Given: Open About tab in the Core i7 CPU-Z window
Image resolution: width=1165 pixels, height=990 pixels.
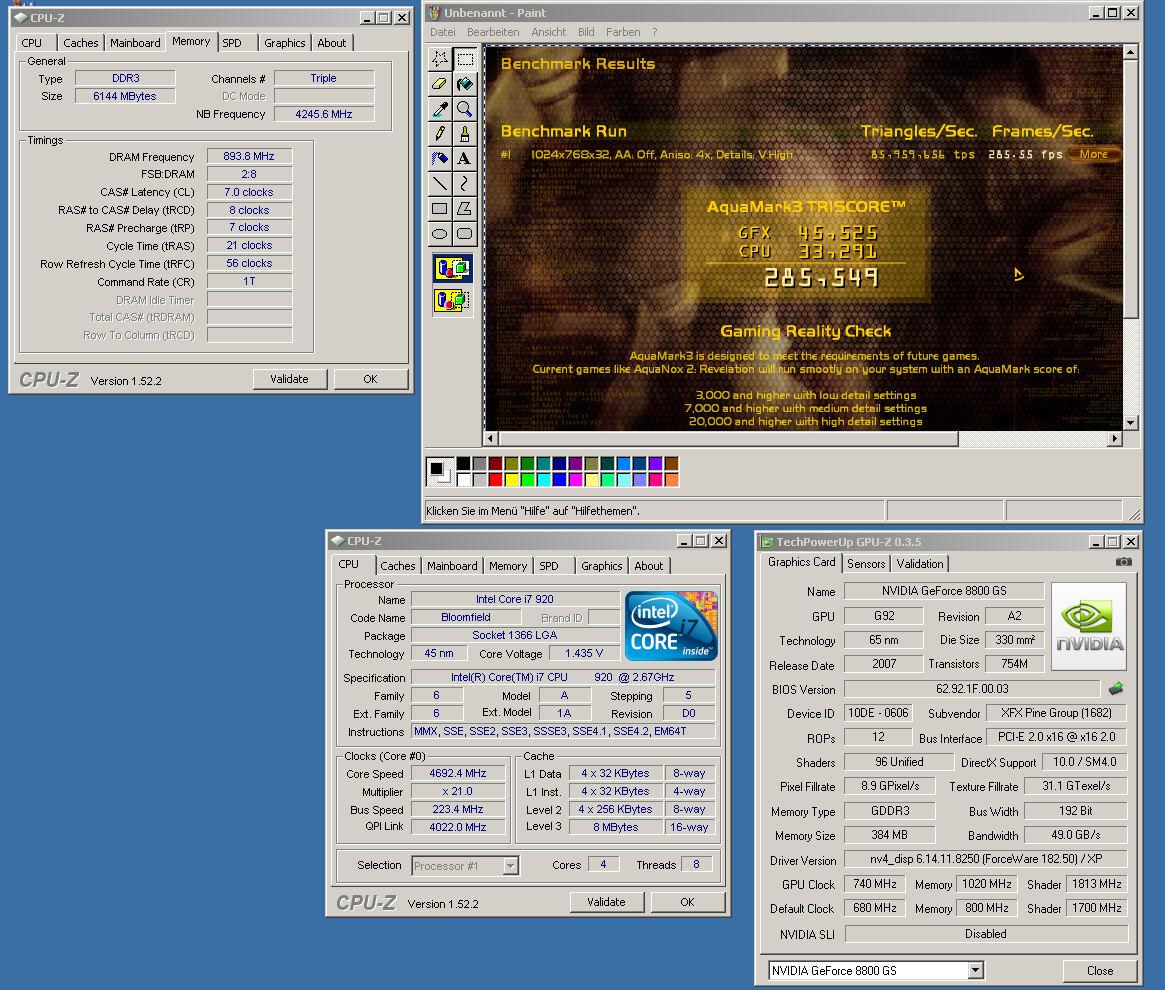Looking at the screenshot, I should tap(649, 566).
